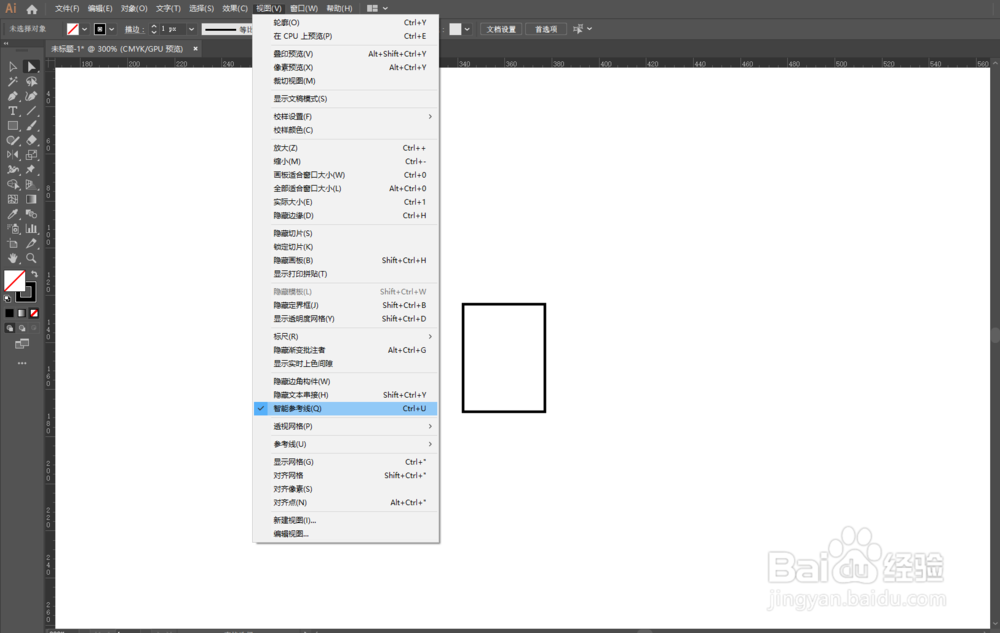Choose 轮廓(O) outline view
This screenshot has height=633, width=1000.
(345, 22)
